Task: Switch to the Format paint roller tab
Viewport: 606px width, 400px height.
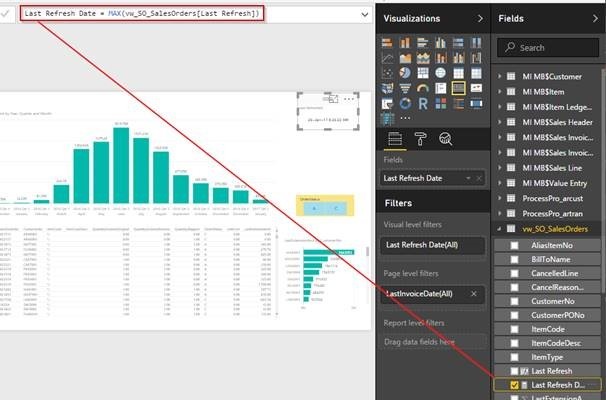Action: pos(420,138)
